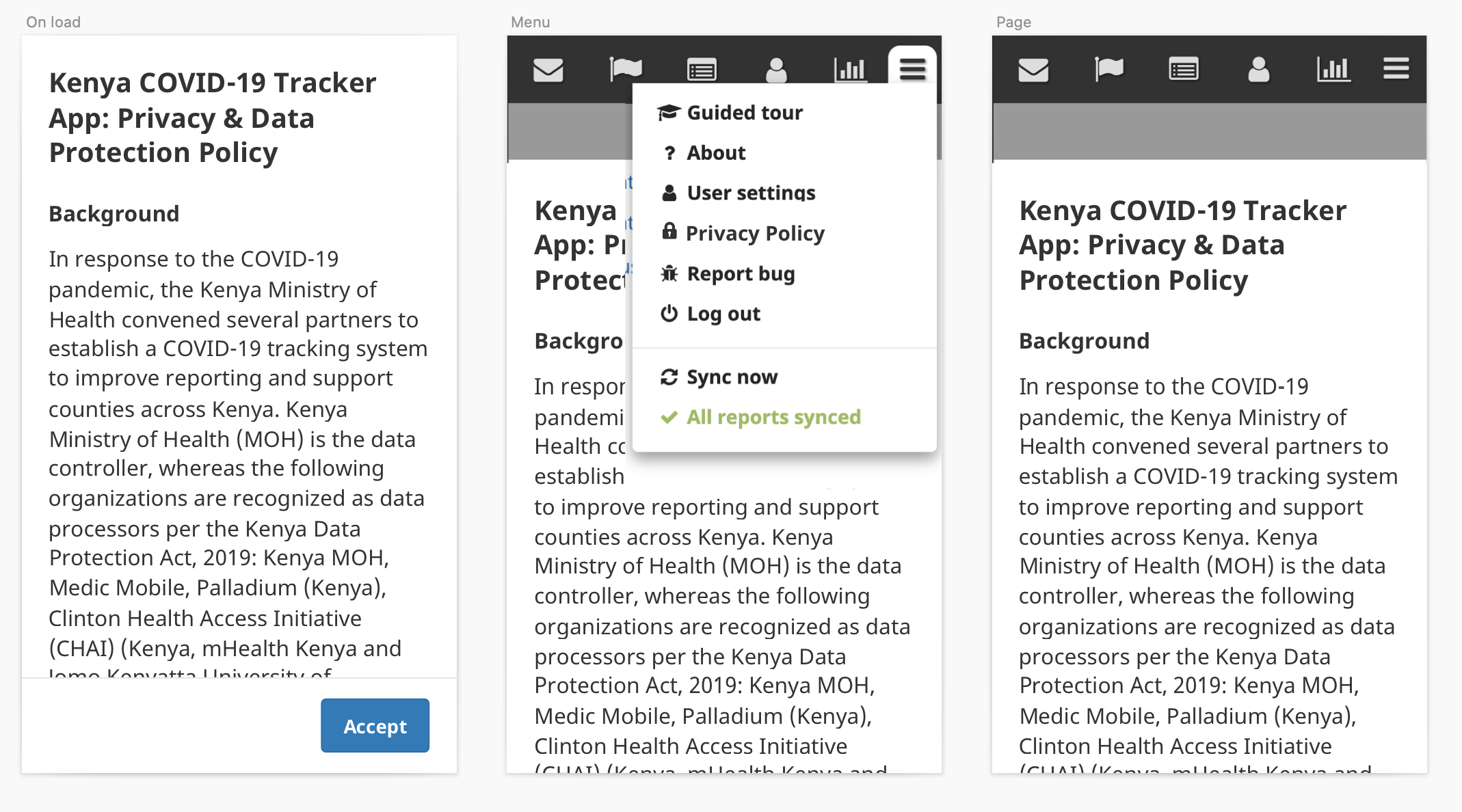Click 'Menu' panel label
Image resolution: width=1462 pixels, height=812 pixels.
531,22
